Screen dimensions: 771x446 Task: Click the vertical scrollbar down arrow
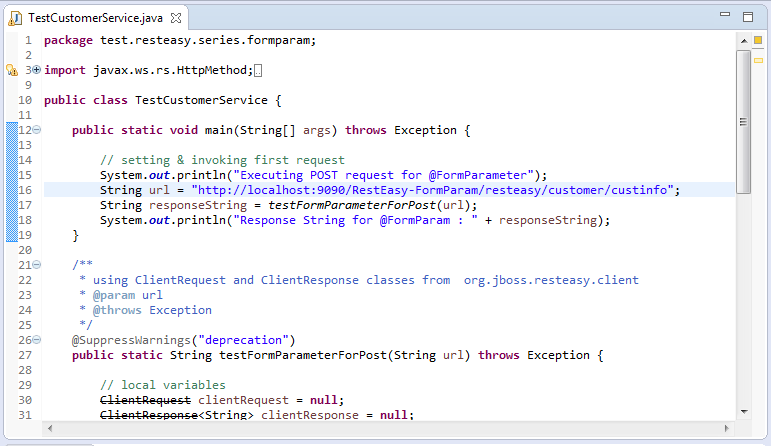(x=744, y=412)
